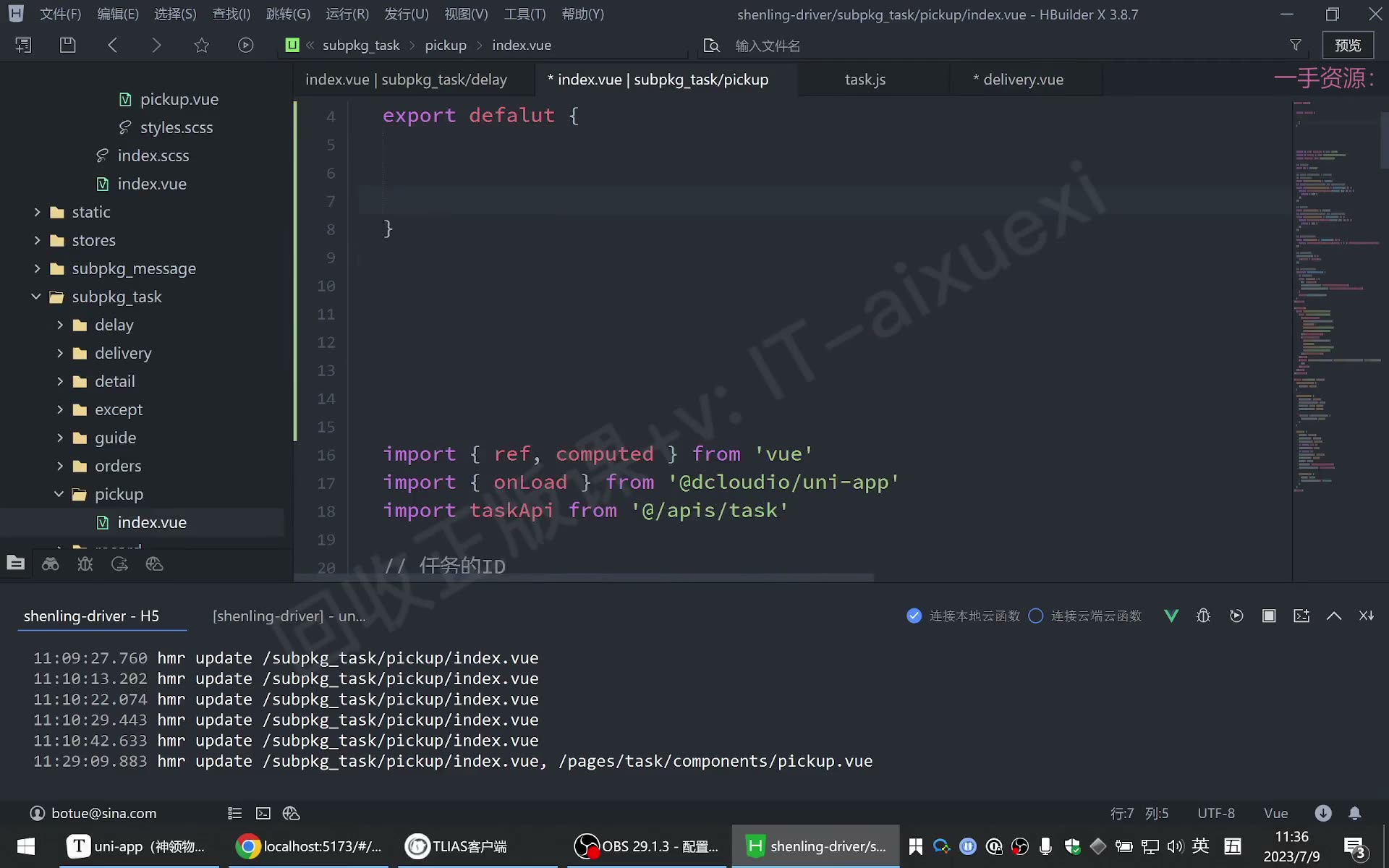Expand the subpkg_message folder

point(37,268)
